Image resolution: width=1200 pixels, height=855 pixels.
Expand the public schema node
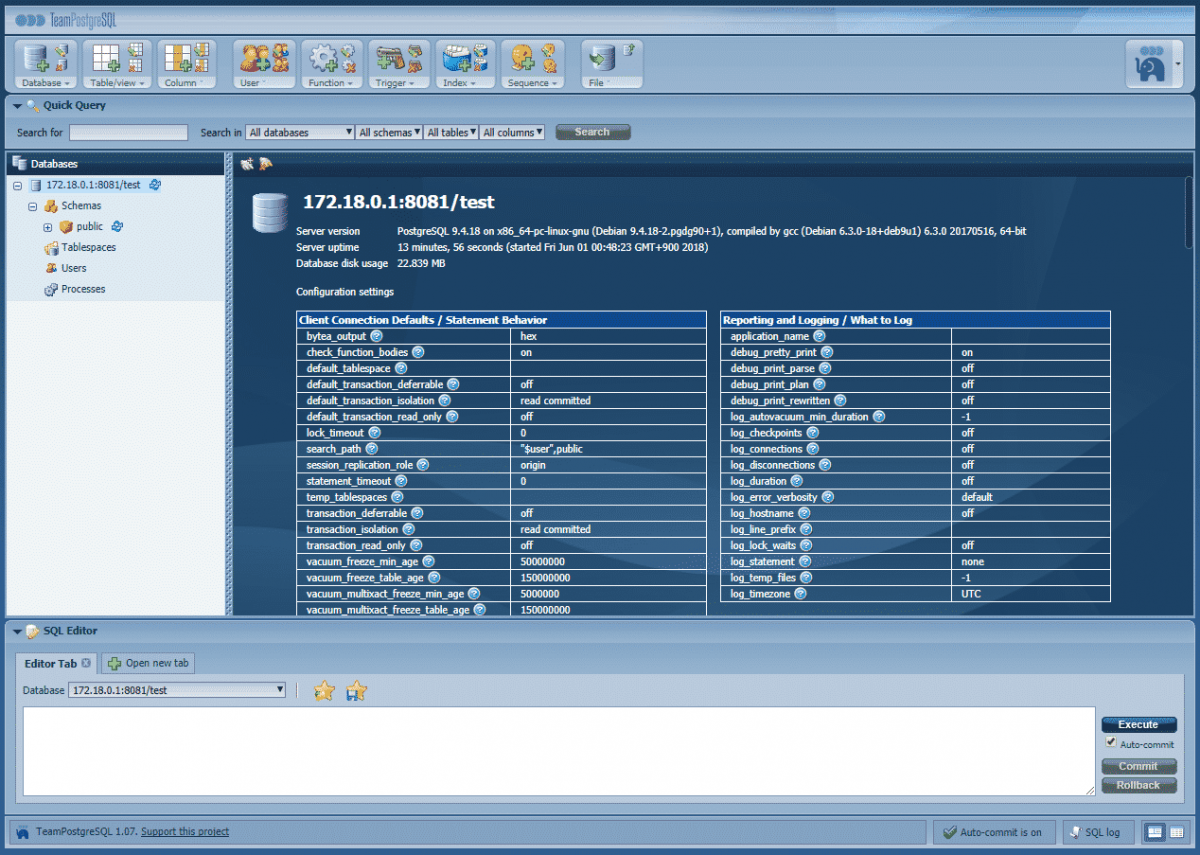tap(47, 227)
